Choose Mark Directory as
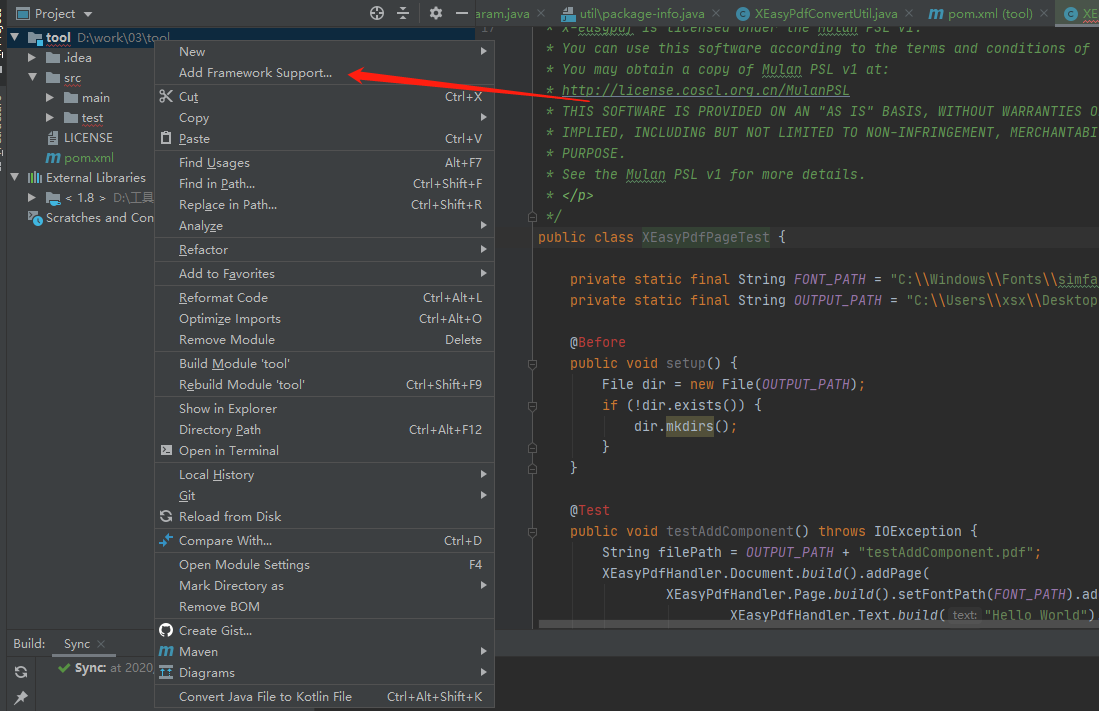 [324, 585]
